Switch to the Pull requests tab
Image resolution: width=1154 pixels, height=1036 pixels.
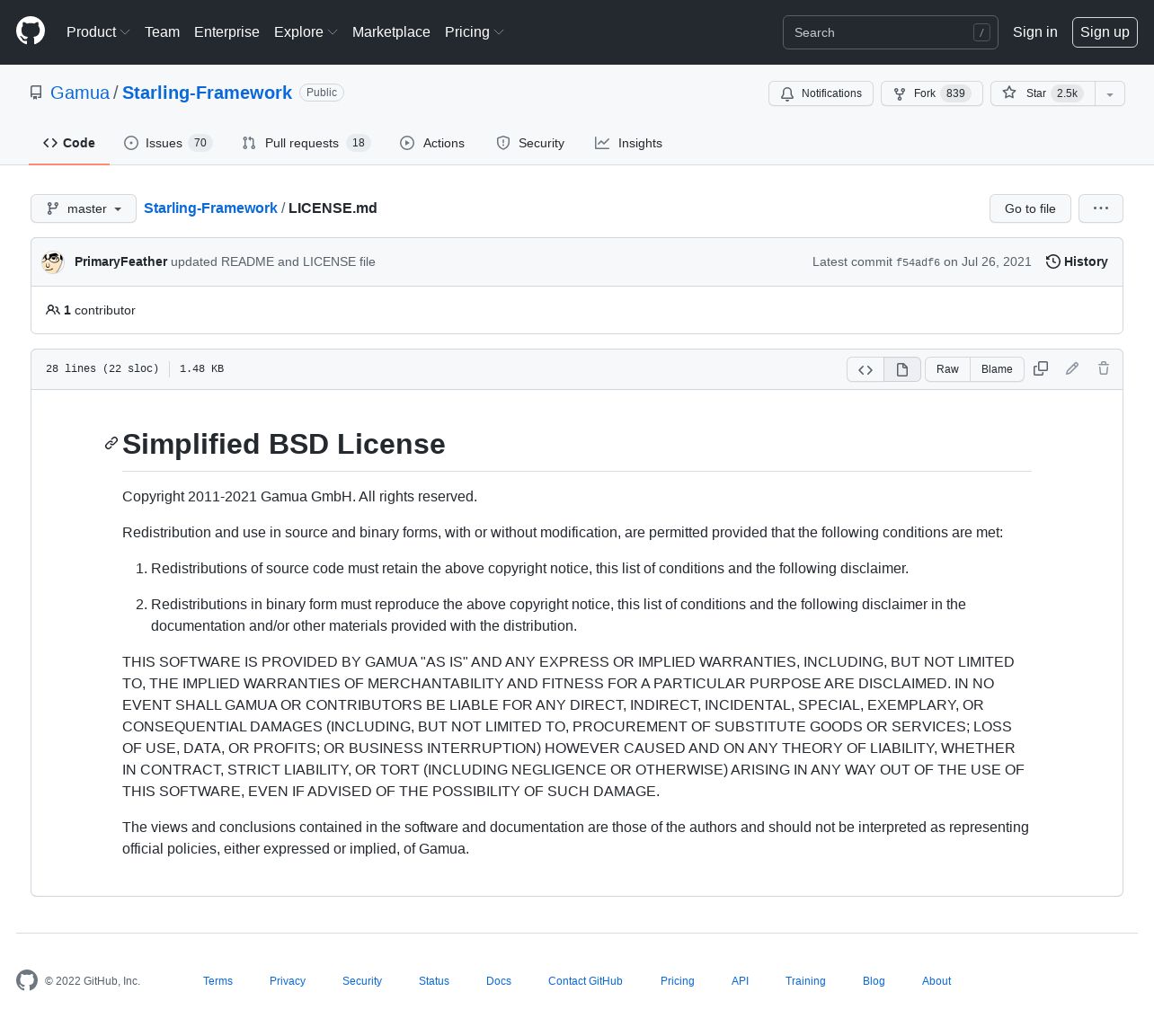[306, 143]
